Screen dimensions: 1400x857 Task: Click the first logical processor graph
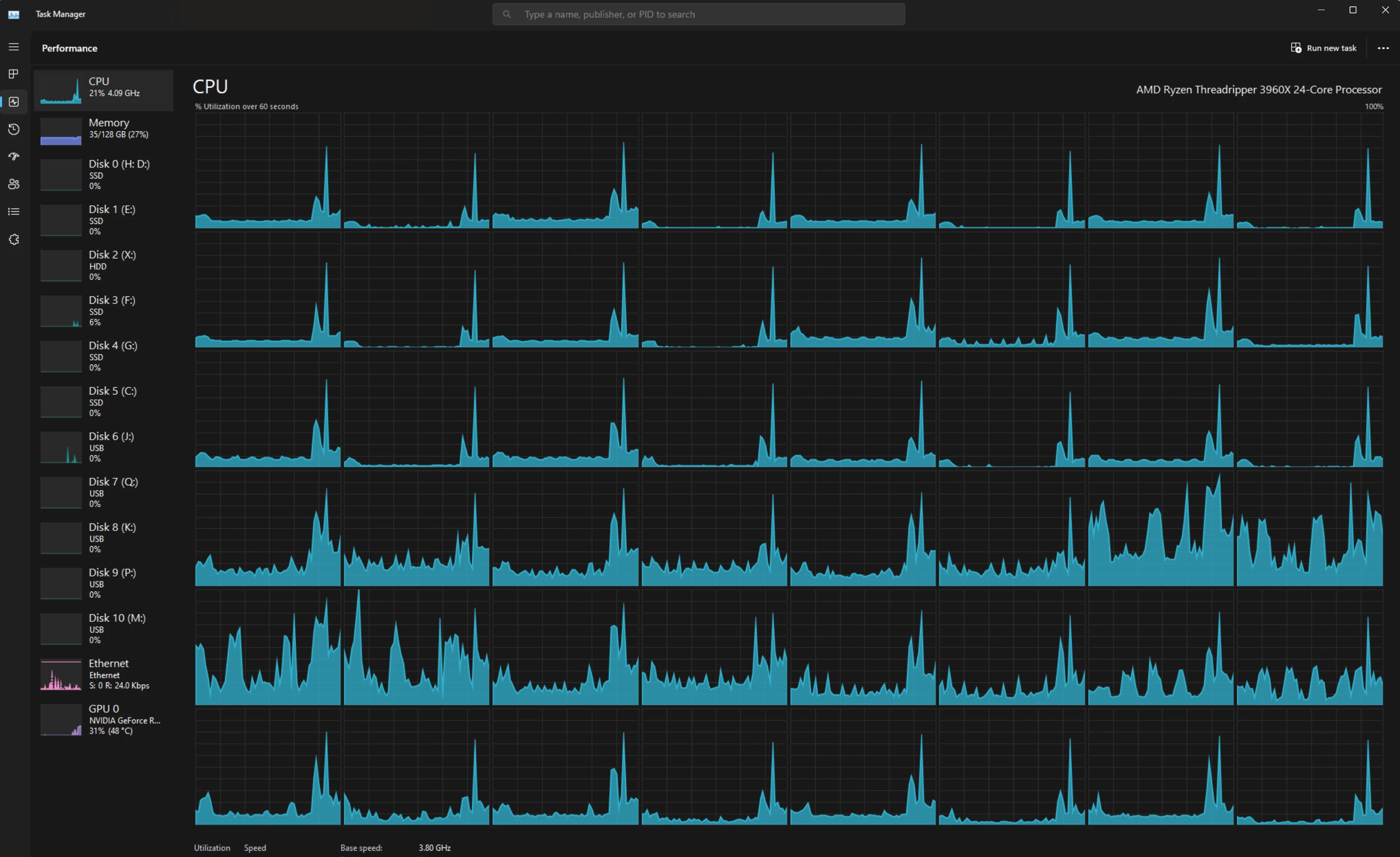point(268,171)
